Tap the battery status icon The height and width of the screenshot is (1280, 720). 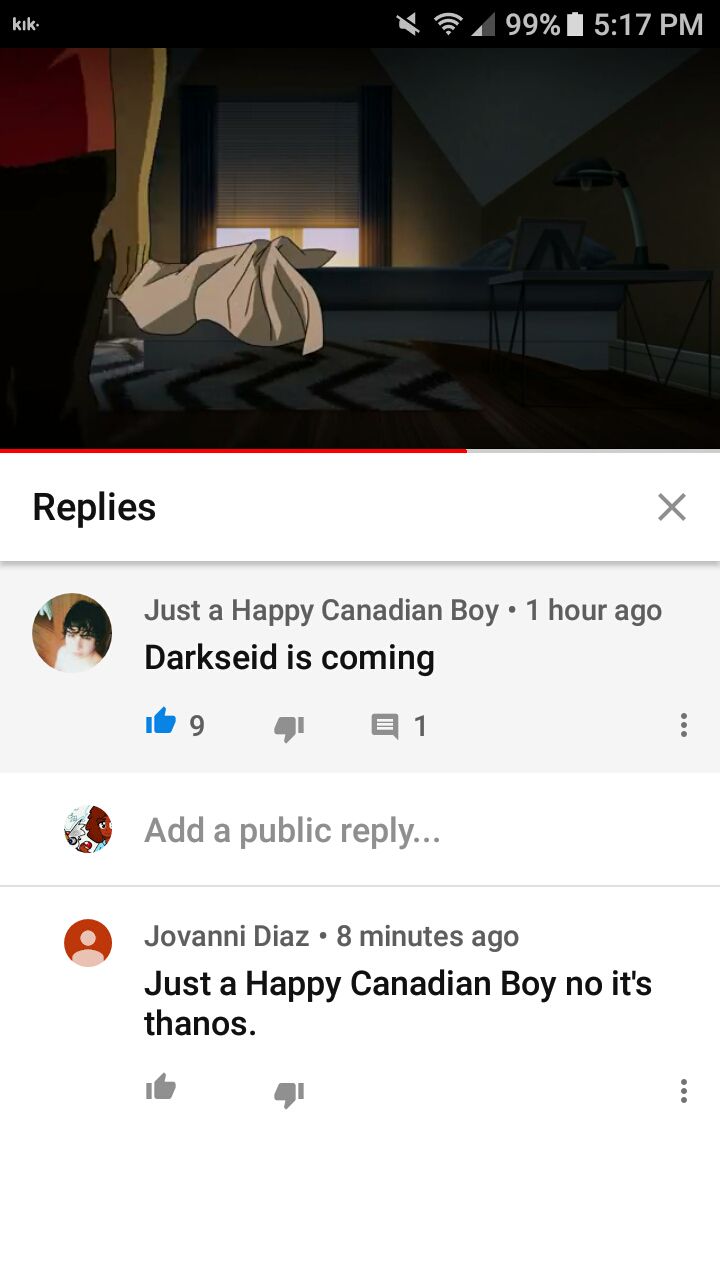pos(574,24)
